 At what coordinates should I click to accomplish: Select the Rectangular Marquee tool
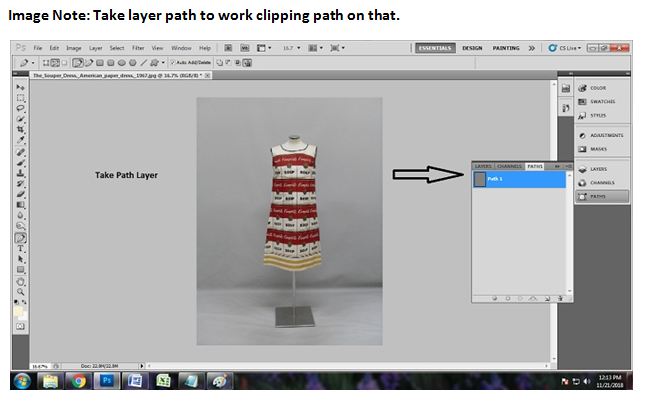pos(20,98)
